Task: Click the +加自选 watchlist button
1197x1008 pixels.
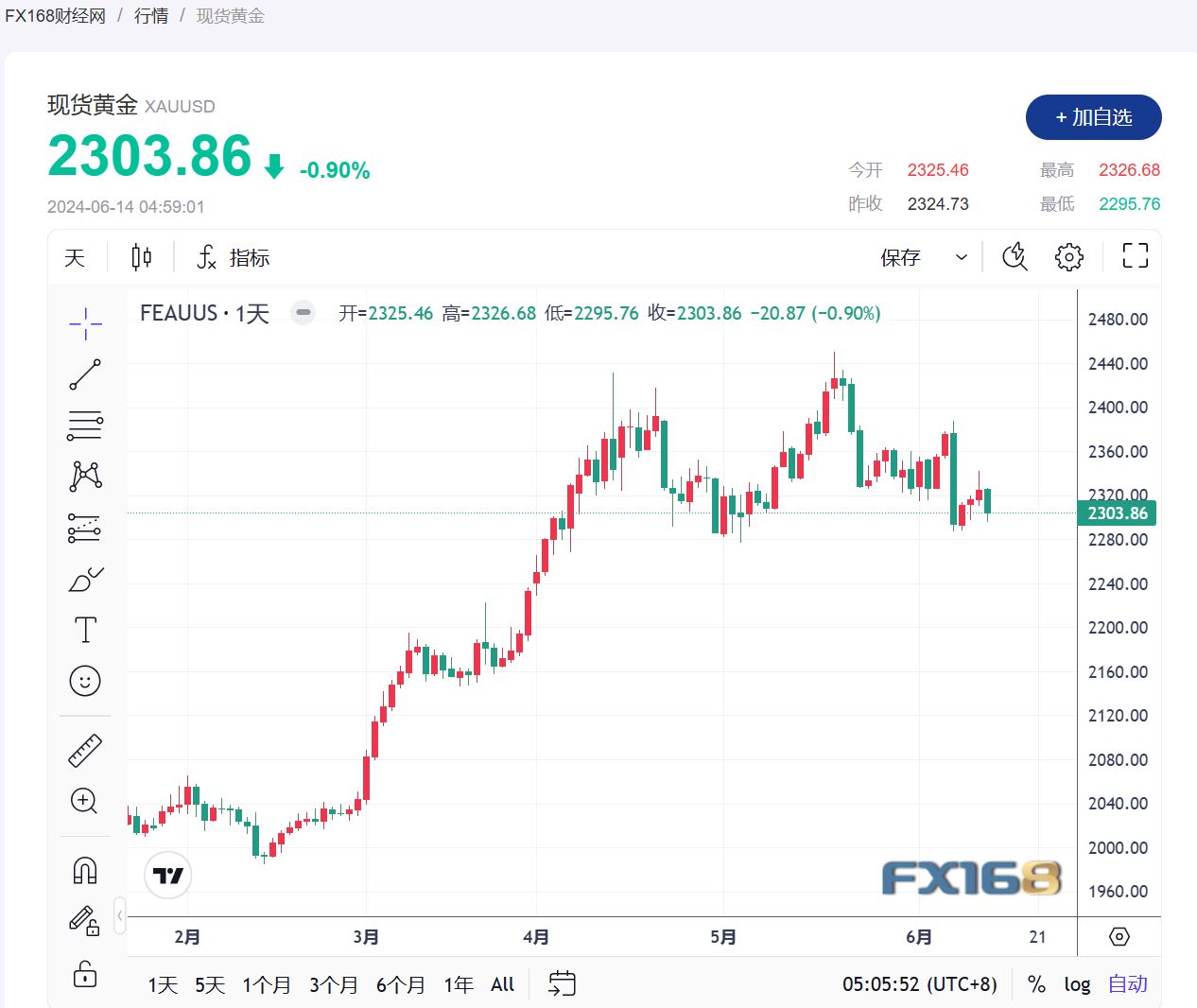Action: [1093, 117]
